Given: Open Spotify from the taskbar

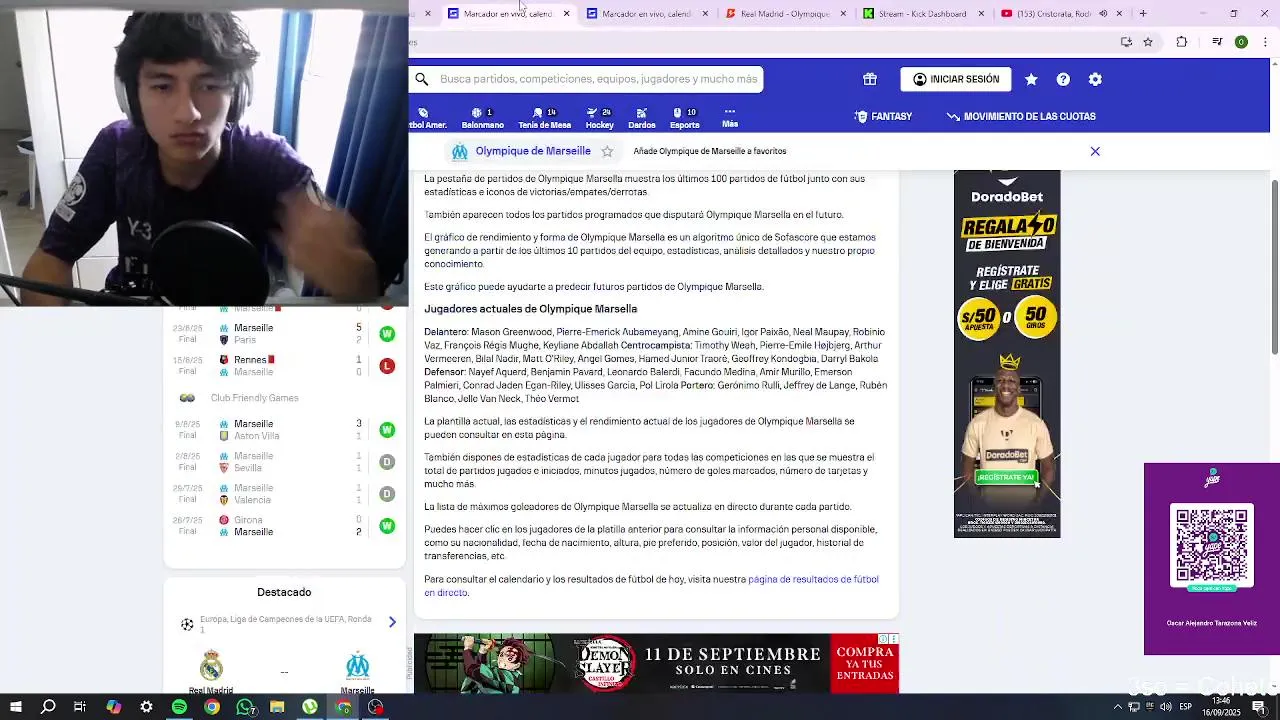Looking at the screenshot, I should [179, 707].
